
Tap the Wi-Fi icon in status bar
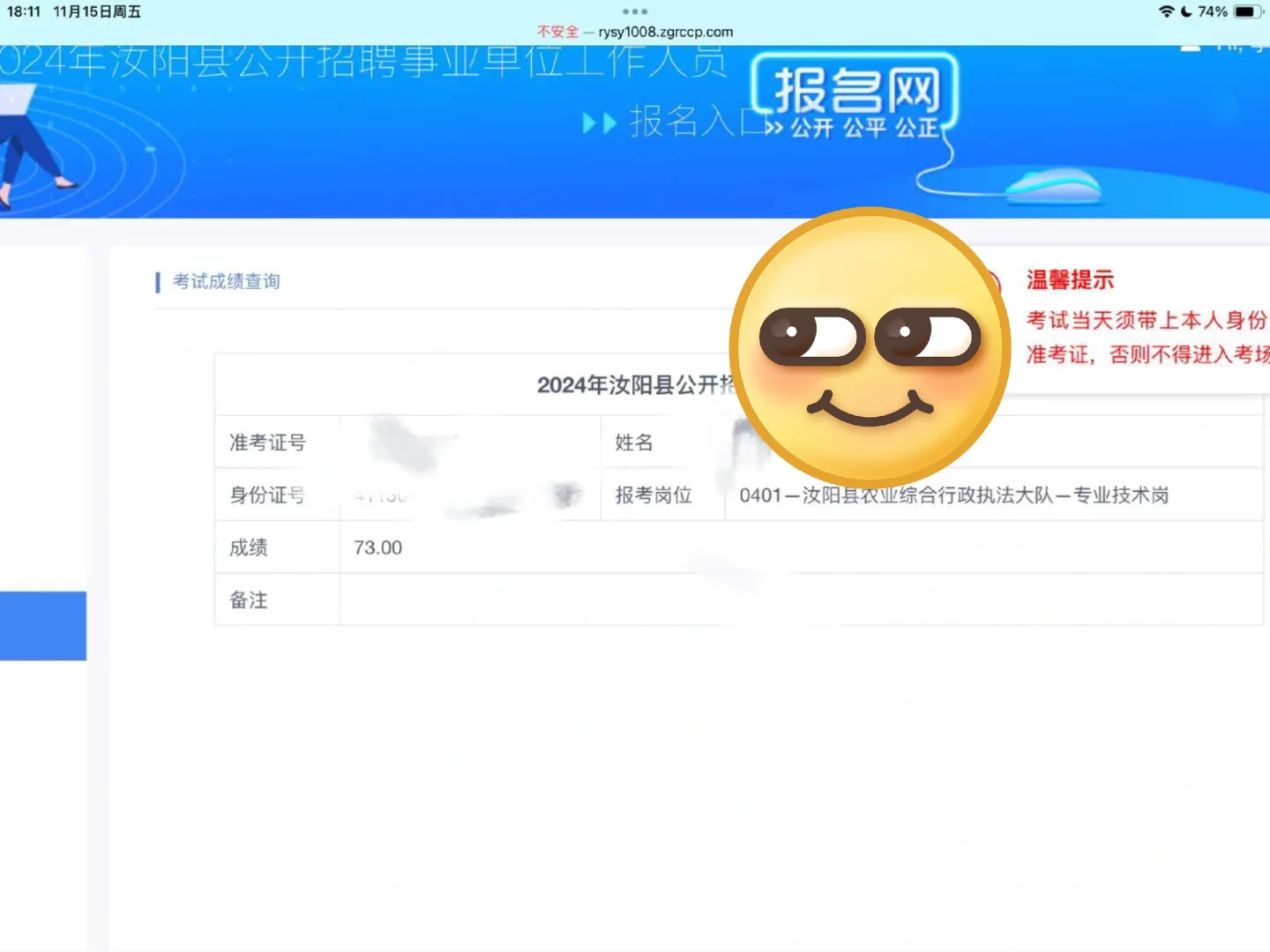(1166, 11)
